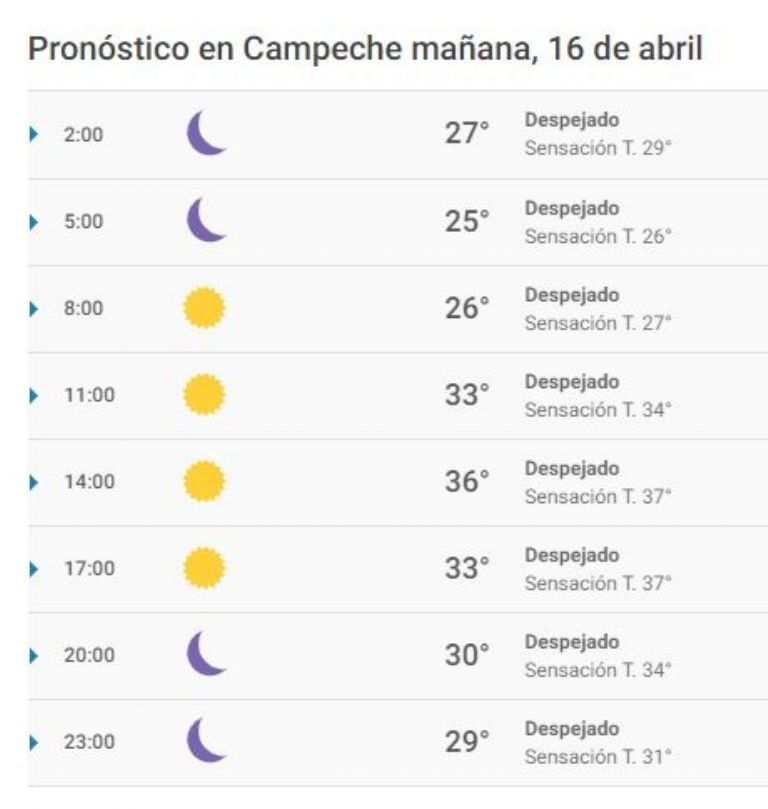Expand the 14:00 row disclosure triangle

pyautogui.click(x=34, y=482)
